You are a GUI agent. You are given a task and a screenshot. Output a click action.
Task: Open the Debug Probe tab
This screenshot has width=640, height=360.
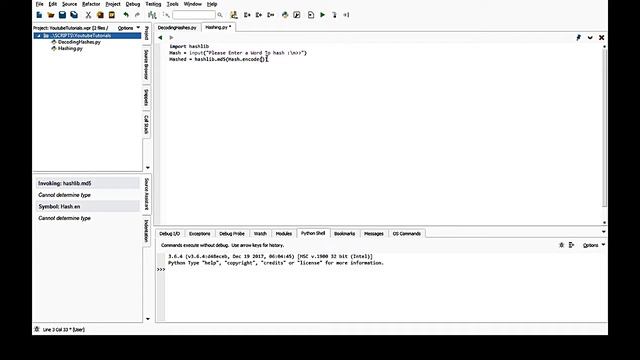pyautogui.click(x=232, y=233)
